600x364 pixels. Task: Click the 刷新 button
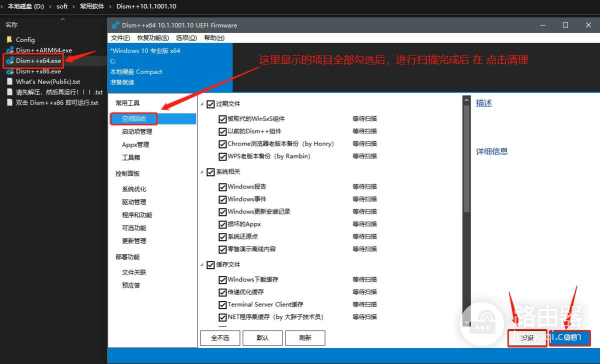(x=305, y=338)
